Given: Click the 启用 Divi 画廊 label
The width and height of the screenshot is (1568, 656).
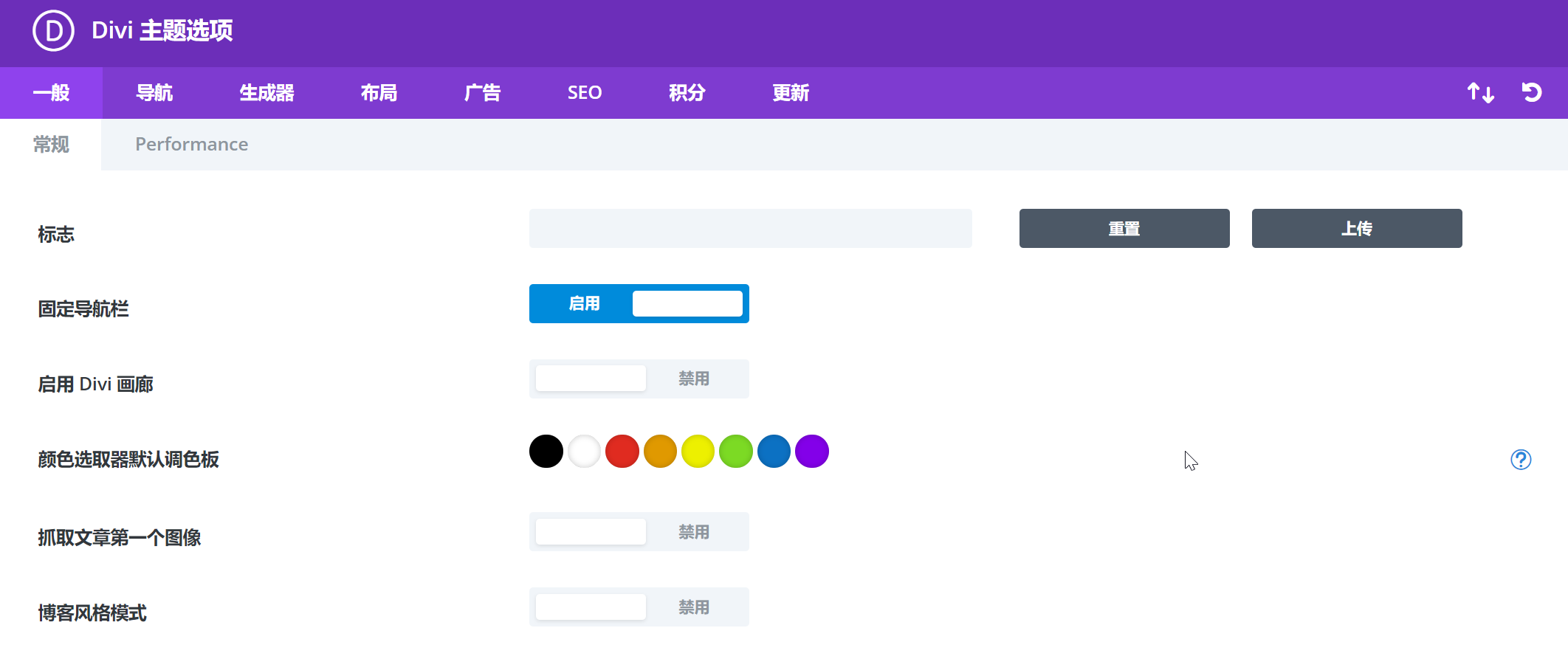Looking at the screenshot, I should click(x=96, y=384).
